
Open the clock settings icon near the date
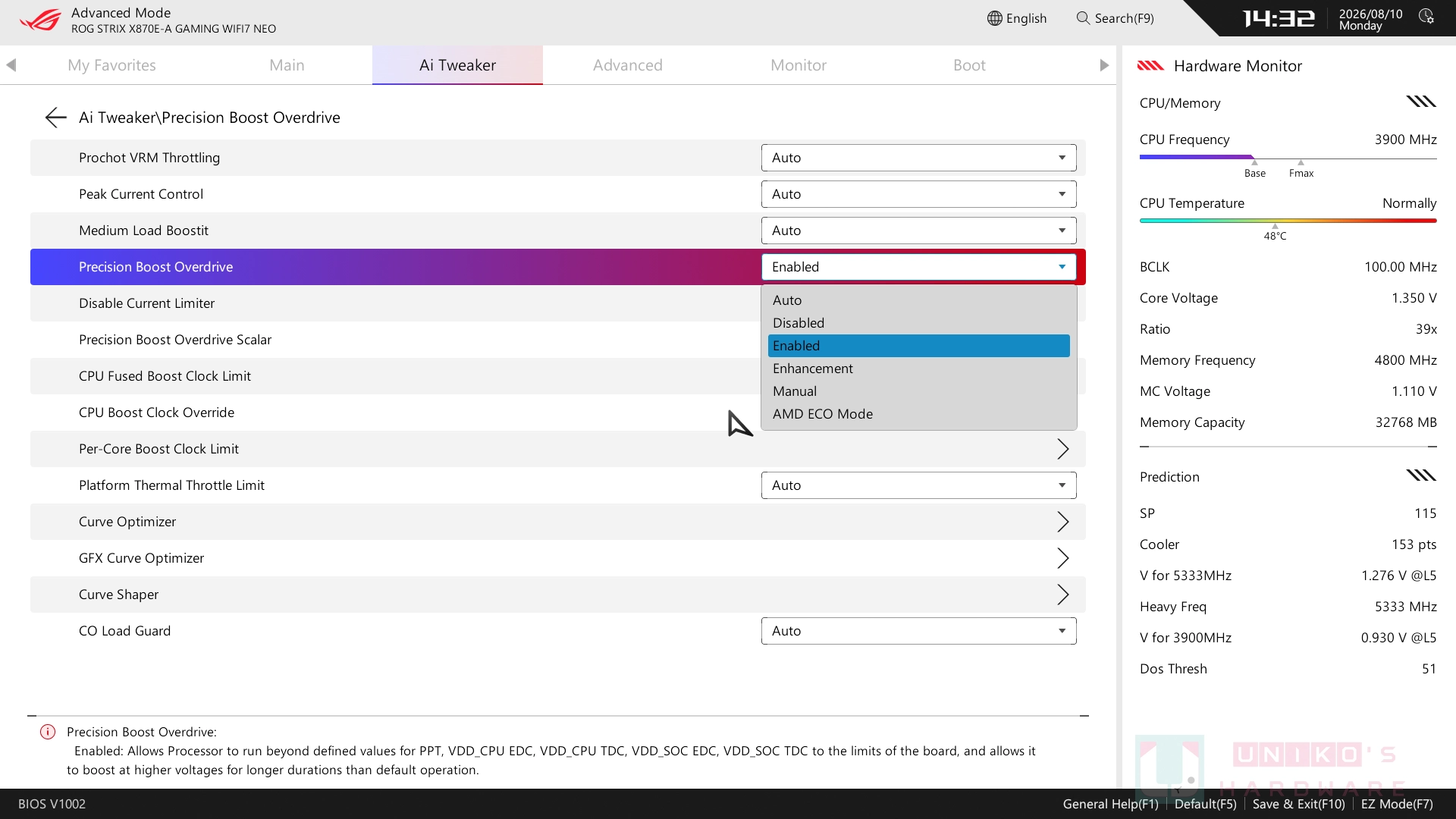(x=1426, y=17)
